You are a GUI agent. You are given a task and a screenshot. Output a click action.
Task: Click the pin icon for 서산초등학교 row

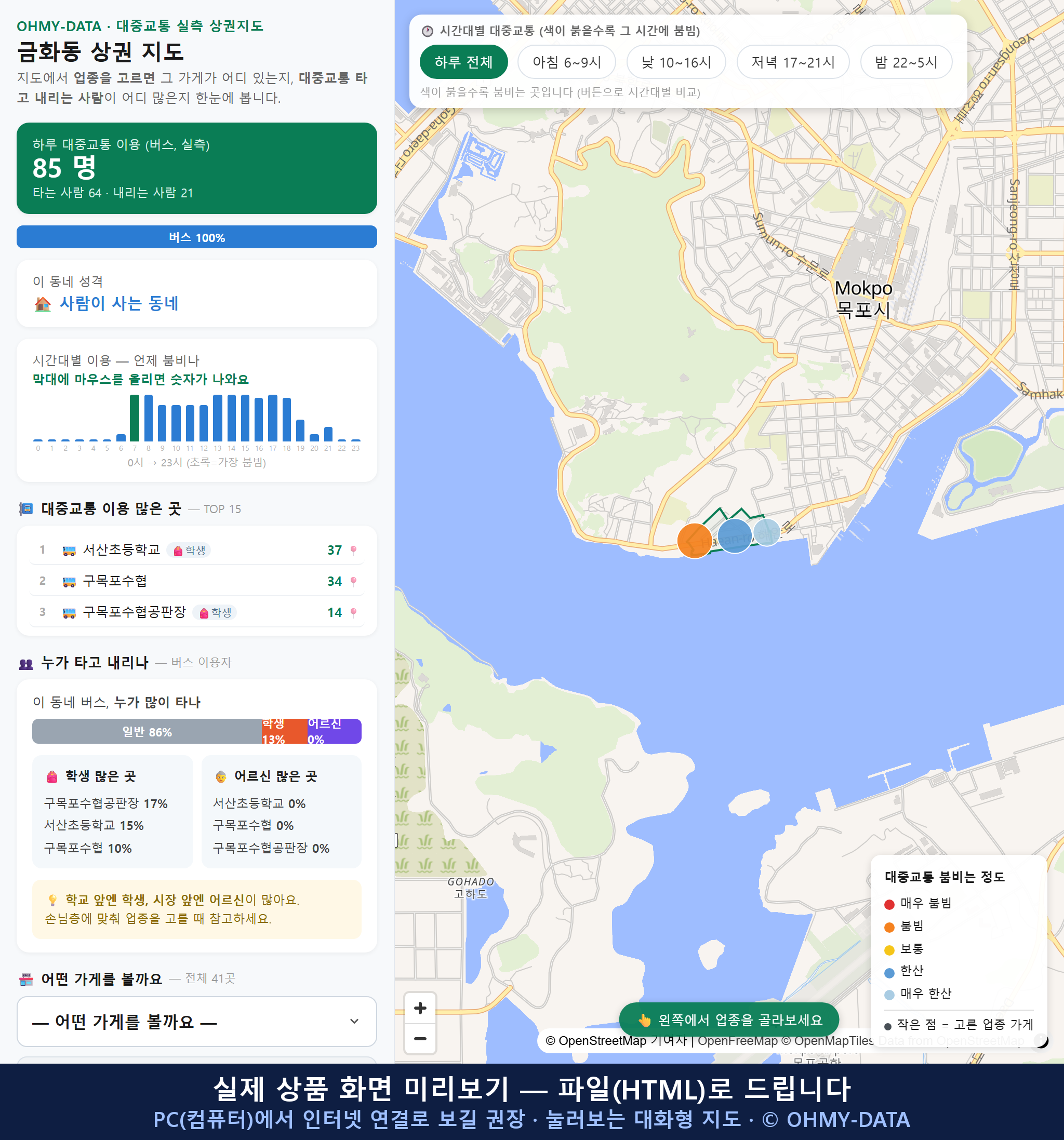pos(353,550)
